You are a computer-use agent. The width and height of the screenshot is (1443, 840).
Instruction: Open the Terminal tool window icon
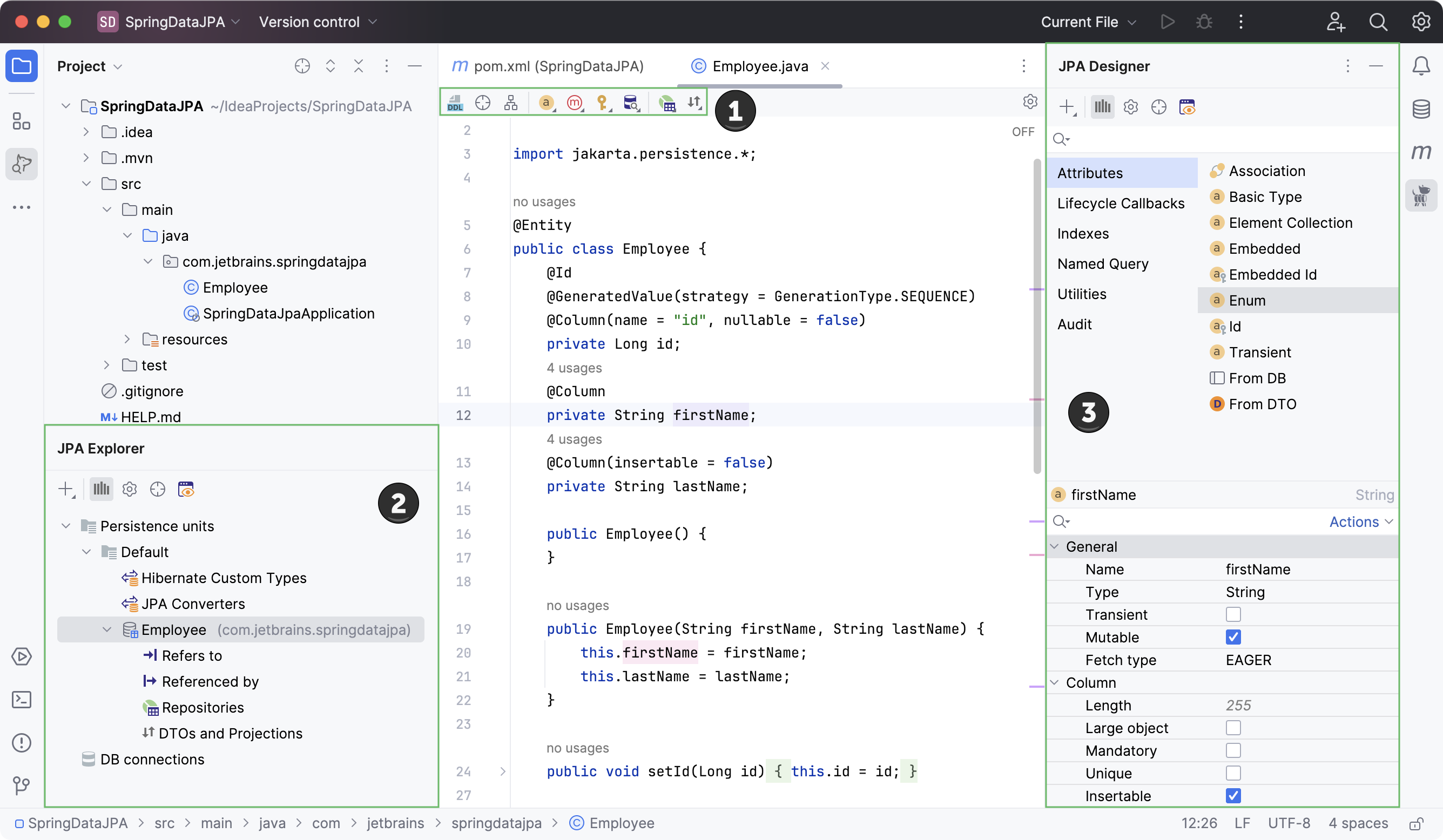tap(21, 700)
